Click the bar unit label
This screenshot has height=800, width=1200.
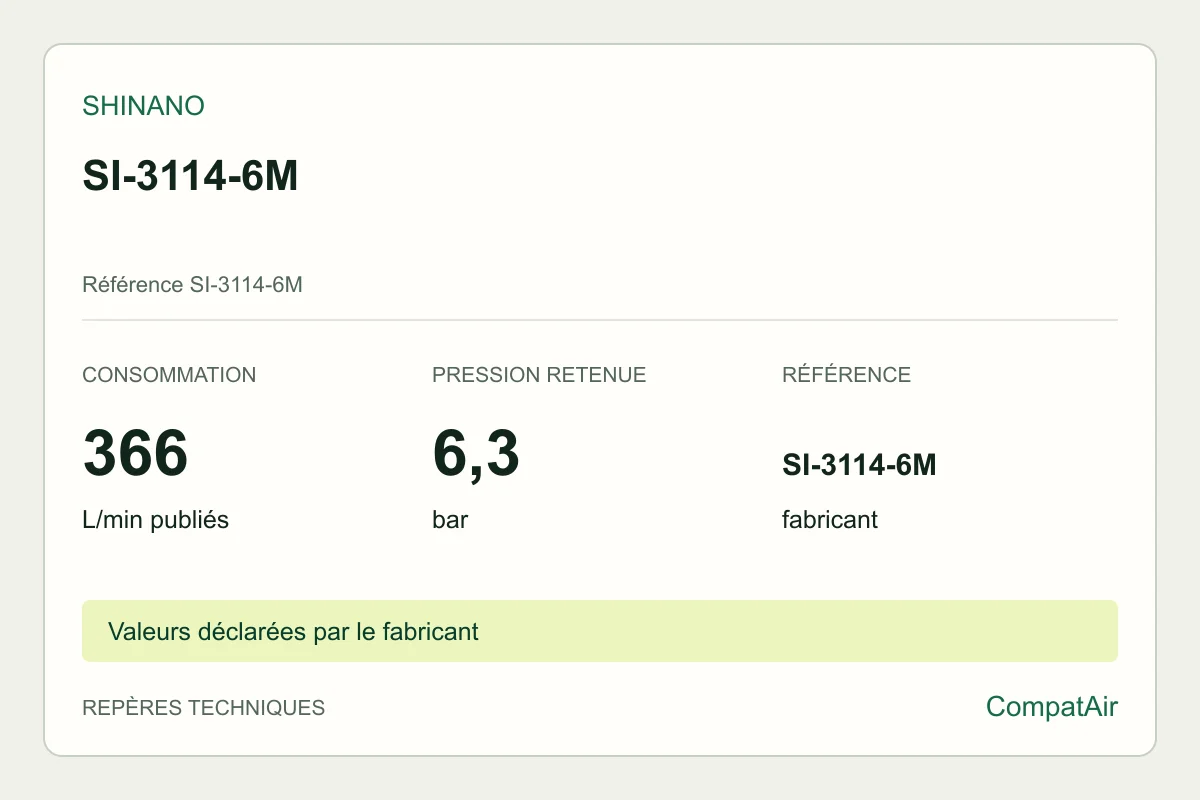click(x=450, y=520)
